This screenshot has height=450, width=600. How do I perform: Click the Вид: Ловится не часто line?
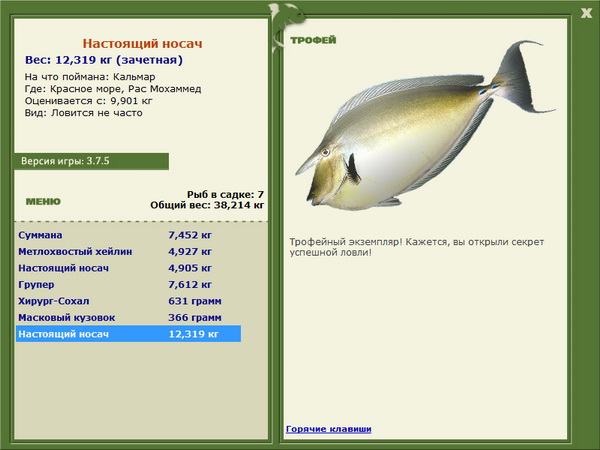click(x=83, y=112)
